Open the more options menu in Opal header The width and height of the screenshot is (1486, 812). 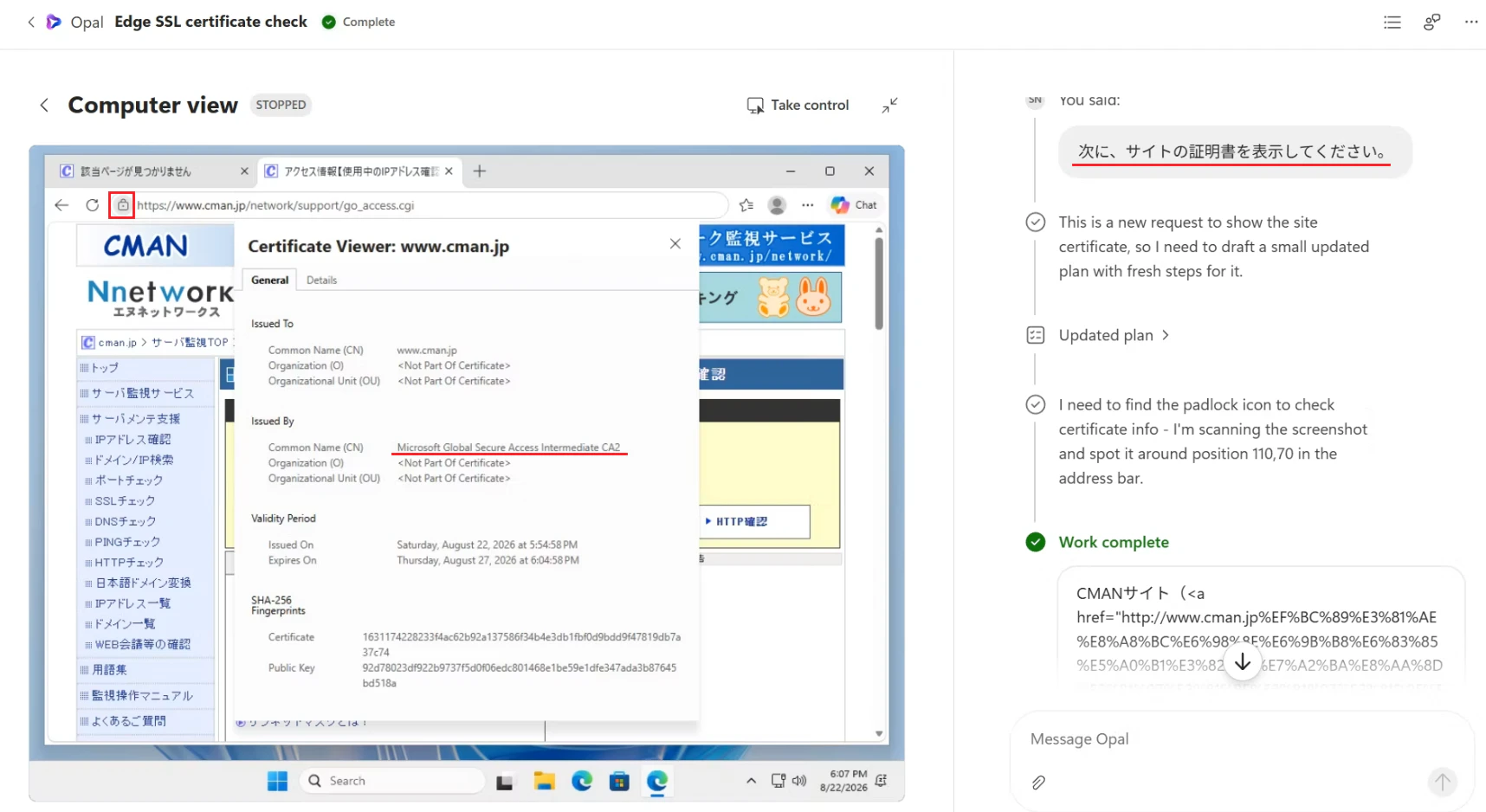click(1471, 23)
